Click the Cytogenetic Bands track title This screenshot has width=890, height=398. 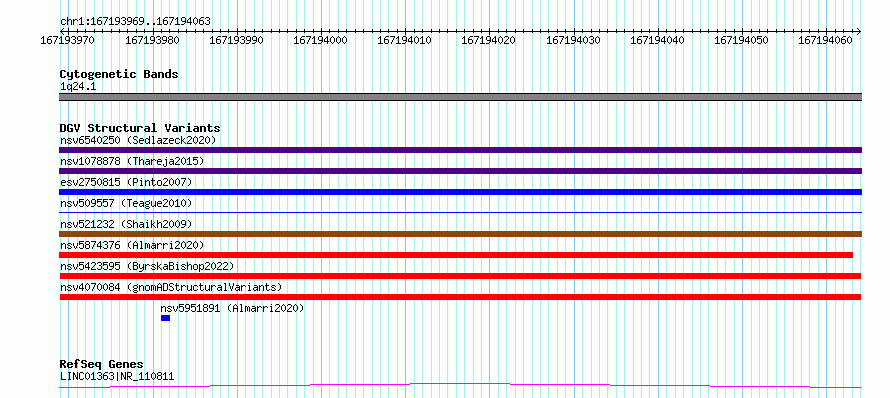(x=119, y=74)
